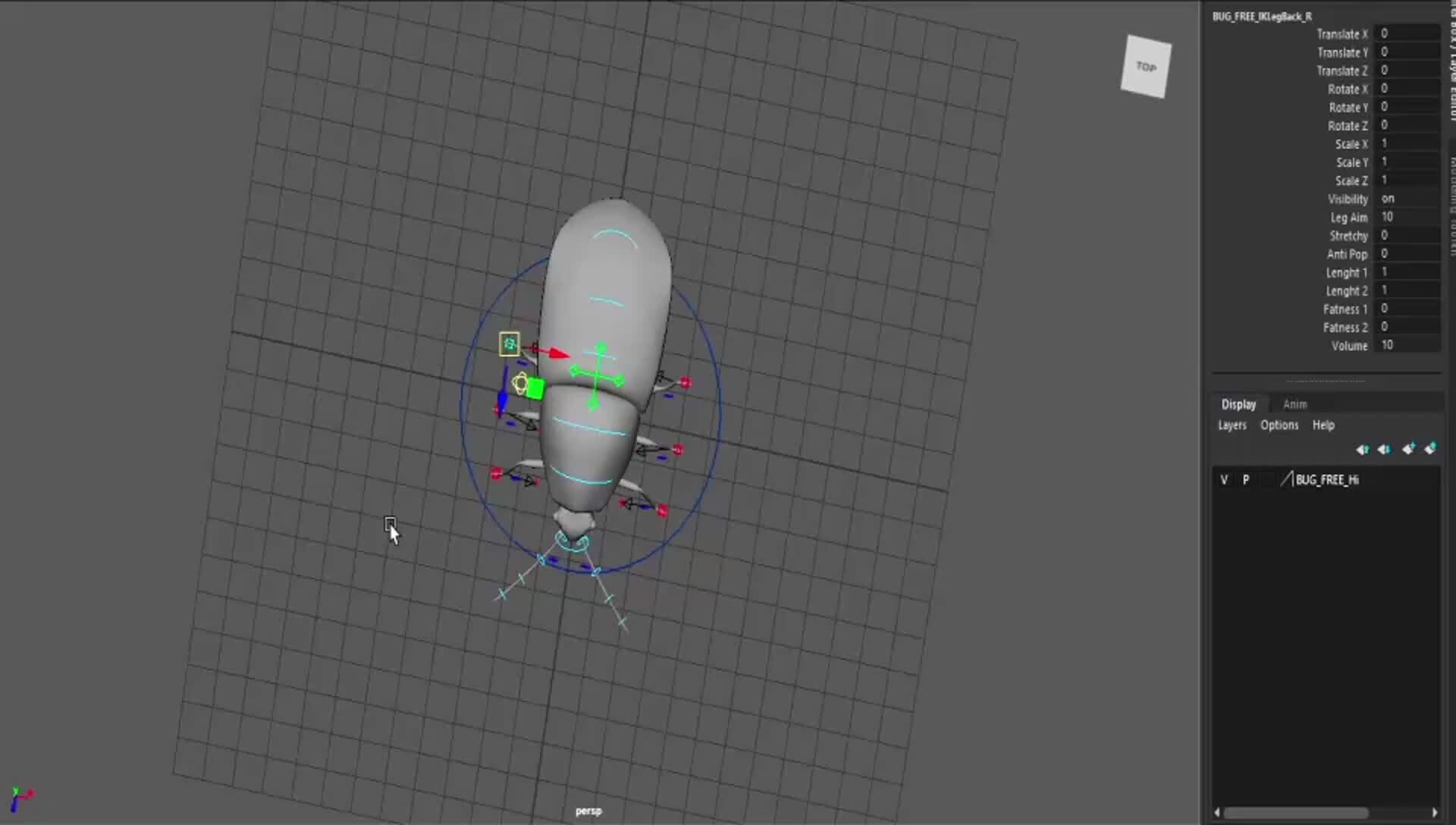Image resolution: width=1456 pixels, height=825 pixels.
Task: Click the BUG_FREE_Hi layer color swatch
Action: pos(1286,480)
